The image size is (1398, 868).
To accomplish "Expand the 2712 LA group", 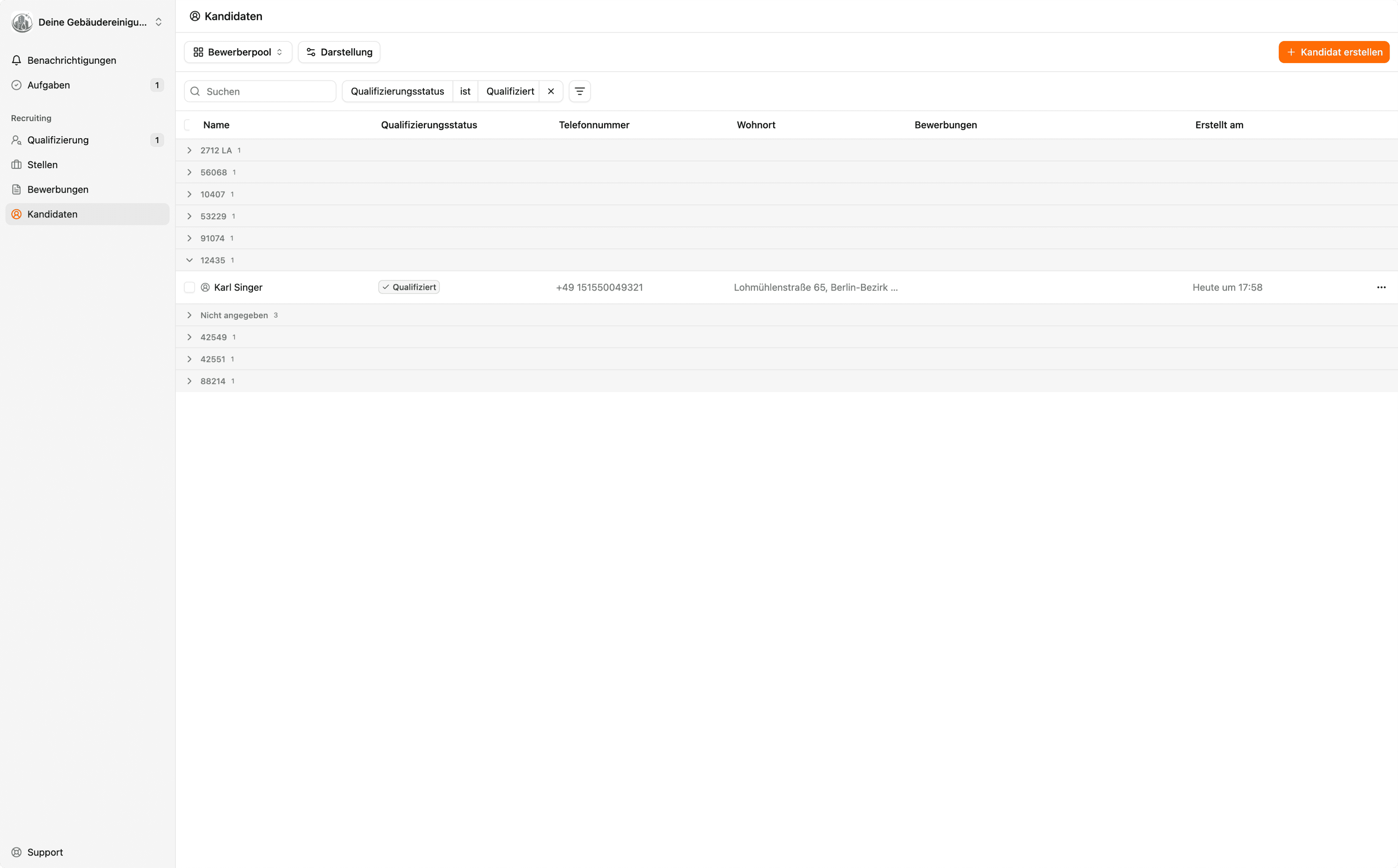I will [189, 150].
